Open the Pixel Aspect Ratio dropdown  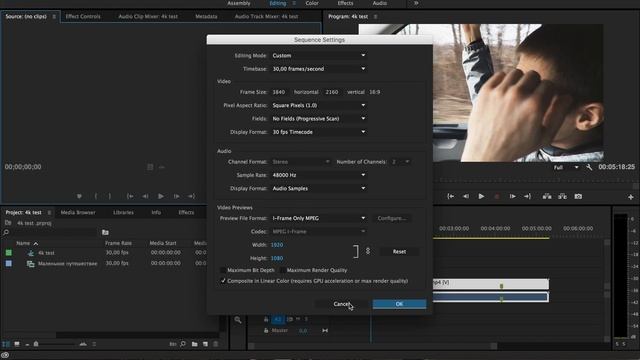319,105
